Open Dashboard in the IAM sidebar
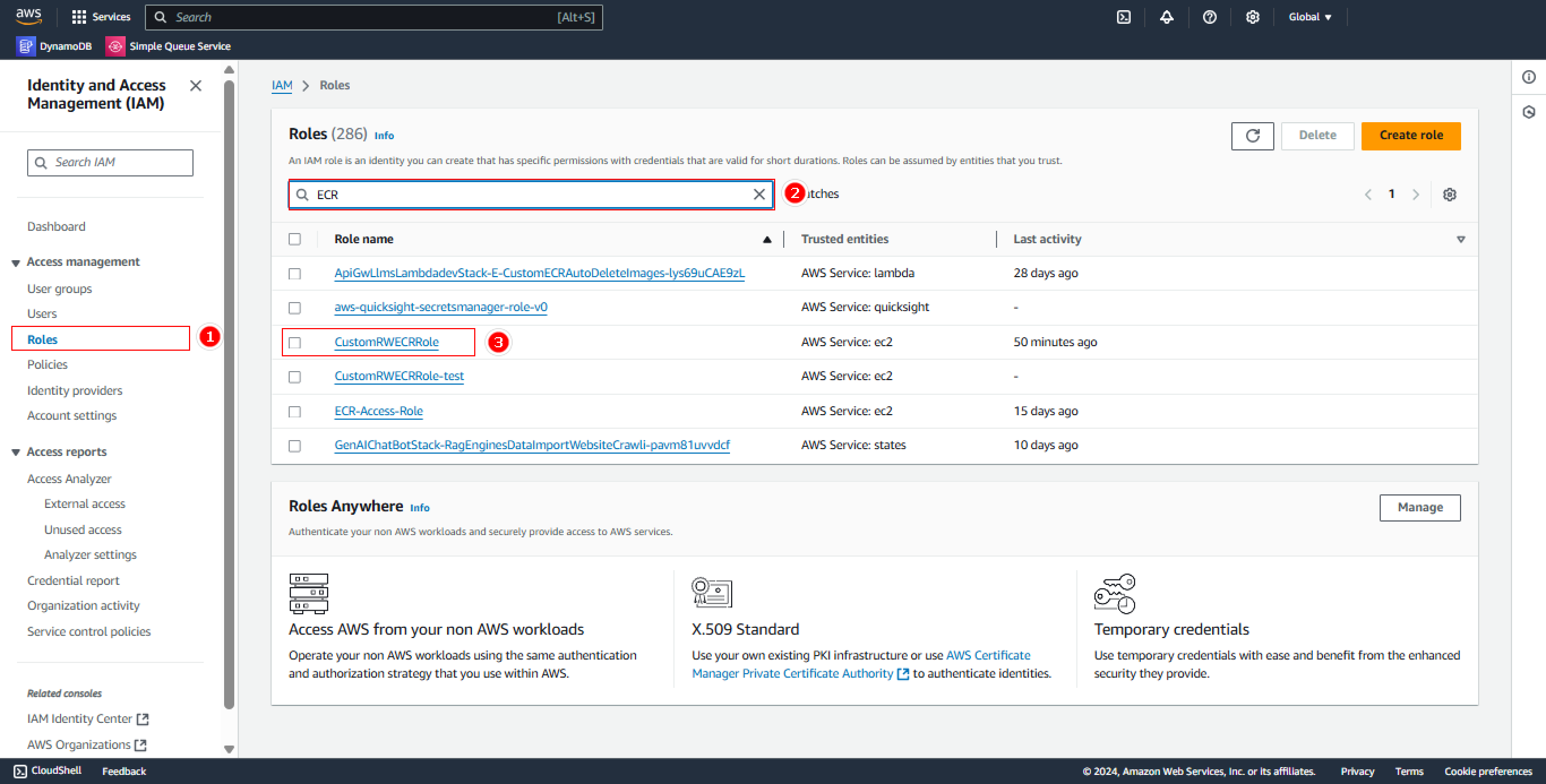This screenshot has width=1546, height=784. [56, 226]
